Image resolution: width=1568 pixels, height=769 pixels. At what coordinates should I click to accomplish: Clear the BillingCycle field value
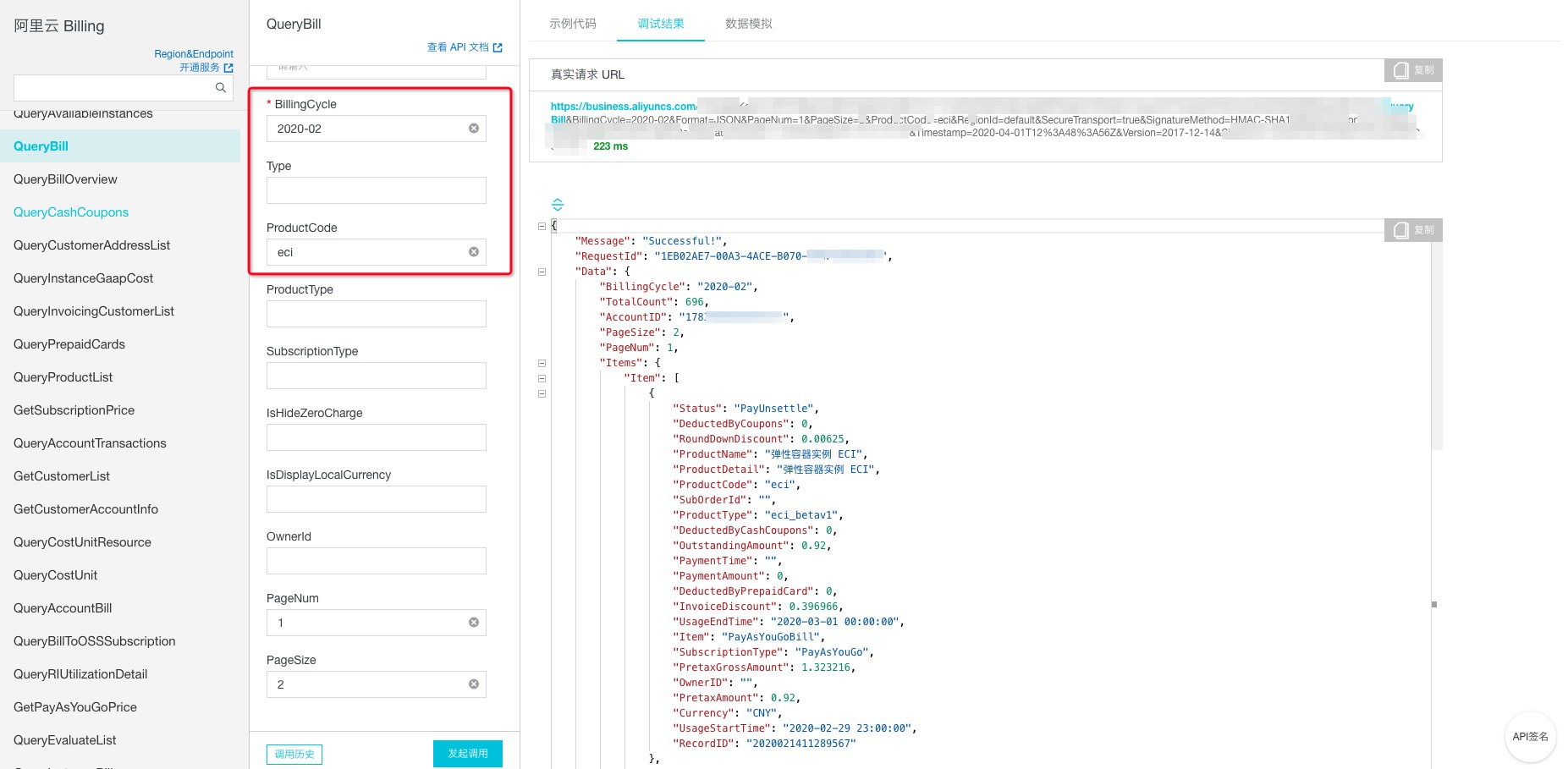[x=474, y=129]
